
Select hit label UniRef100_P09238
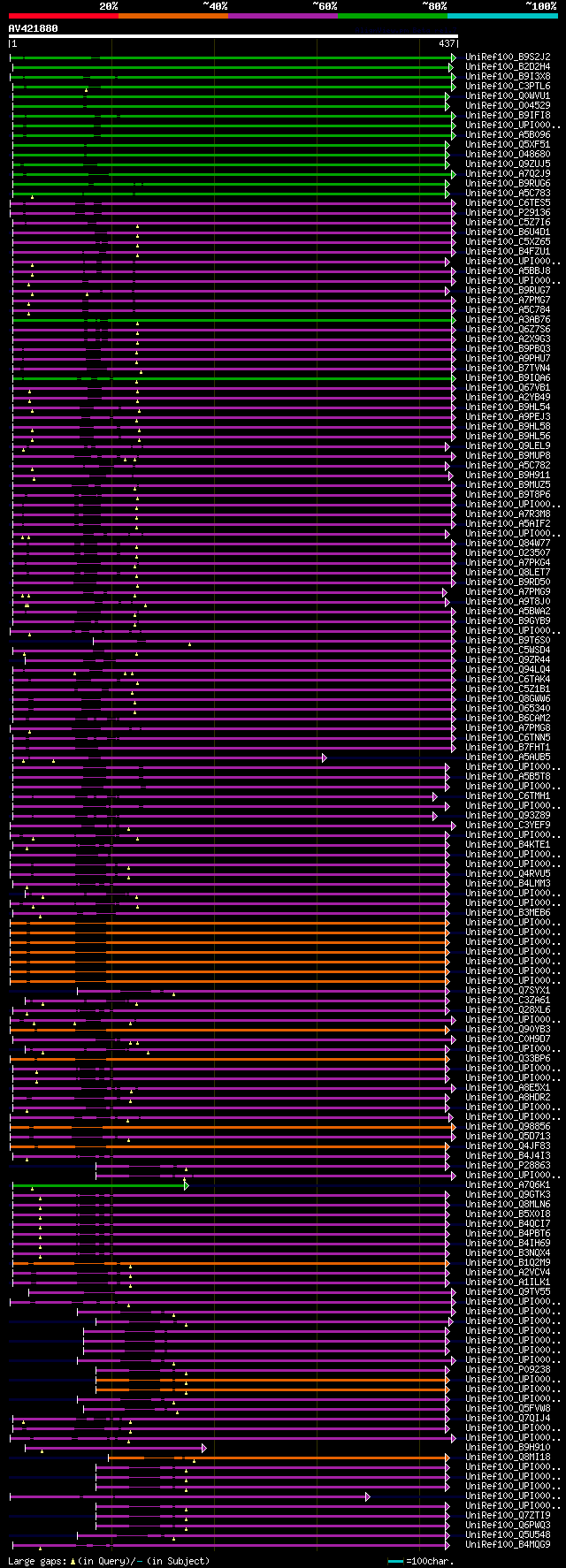pos(508,1369)
